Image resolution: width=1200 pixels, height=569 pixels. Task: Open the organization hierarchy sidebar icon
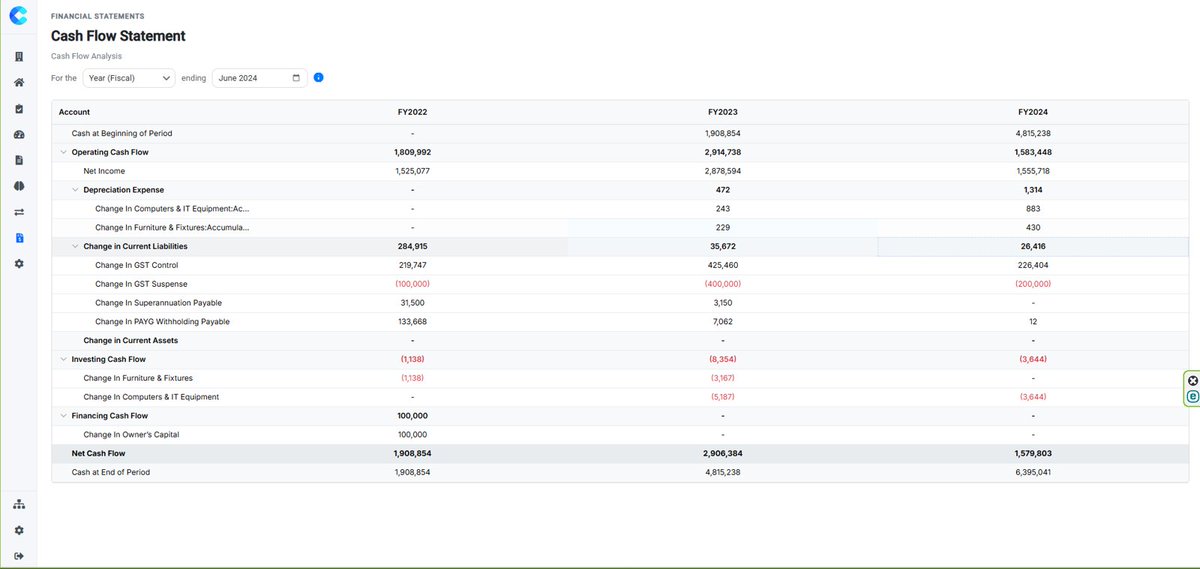click(18, 504)
